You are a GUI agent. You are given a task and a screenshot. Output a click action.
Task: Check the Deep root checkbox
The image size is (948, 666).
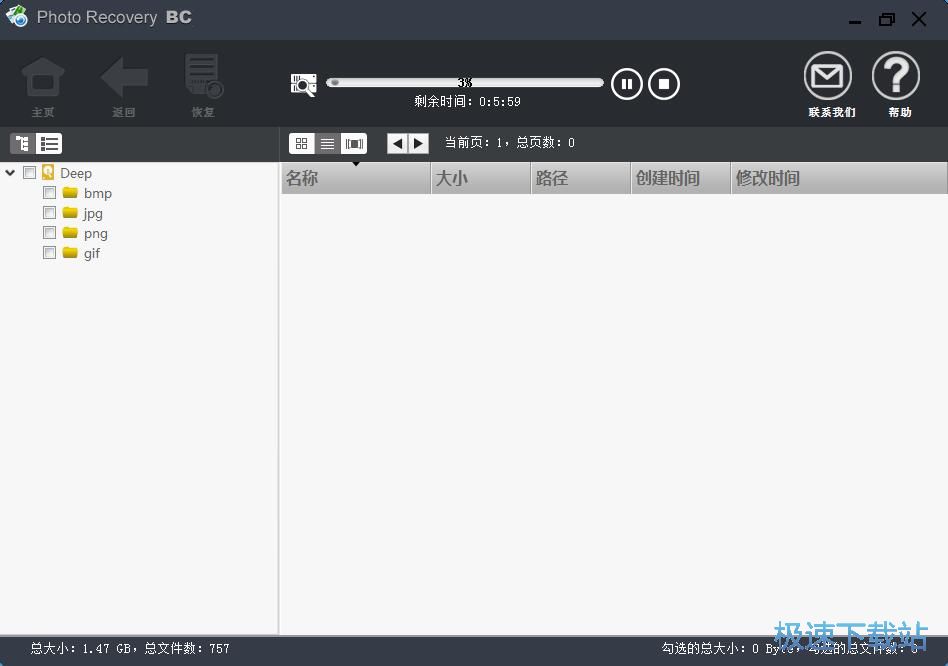tap(30, 173)
